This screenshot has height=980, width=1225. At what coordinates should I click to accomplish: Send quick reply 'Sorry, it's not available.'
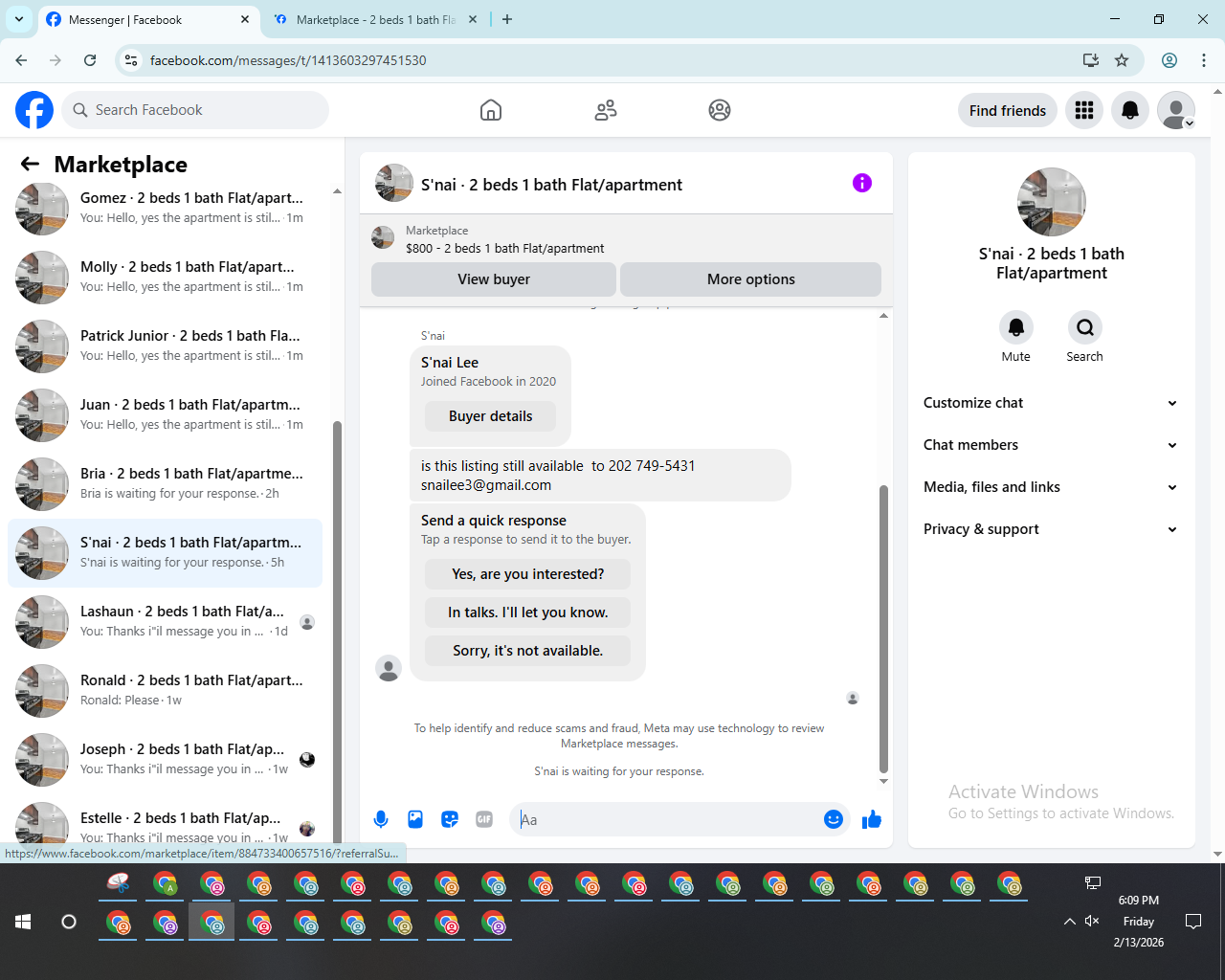(x=528, y=651)
